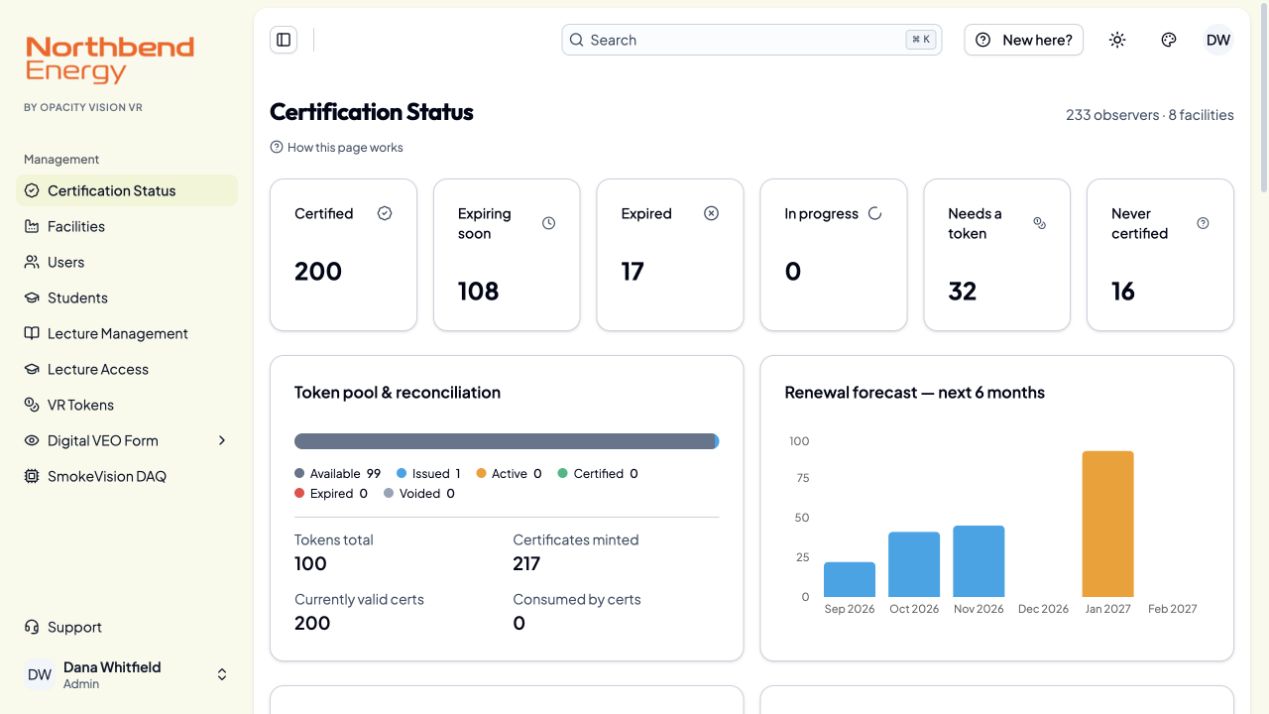Open the DW user avatar in header
This screenshot has height=714, width=1269.
pos(1218,40)
